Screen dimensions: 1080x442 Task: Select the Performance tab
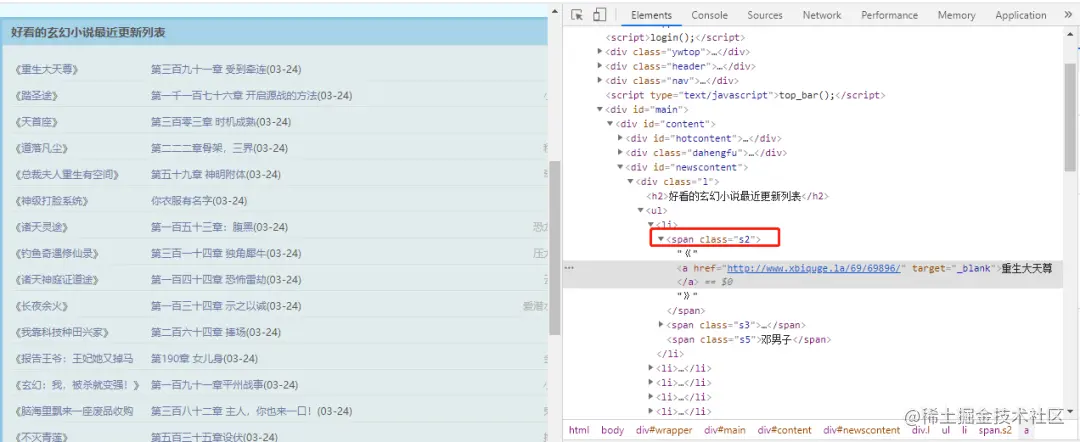pyautogui.click(x=889, y=15)
